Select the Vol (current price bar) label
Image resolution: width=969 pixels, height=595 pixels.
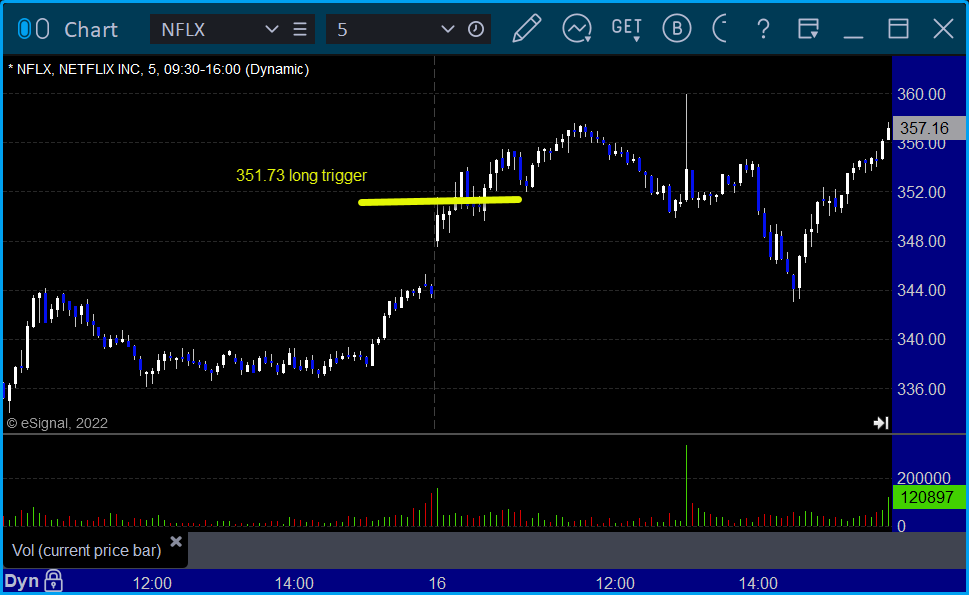coord(87,550)
